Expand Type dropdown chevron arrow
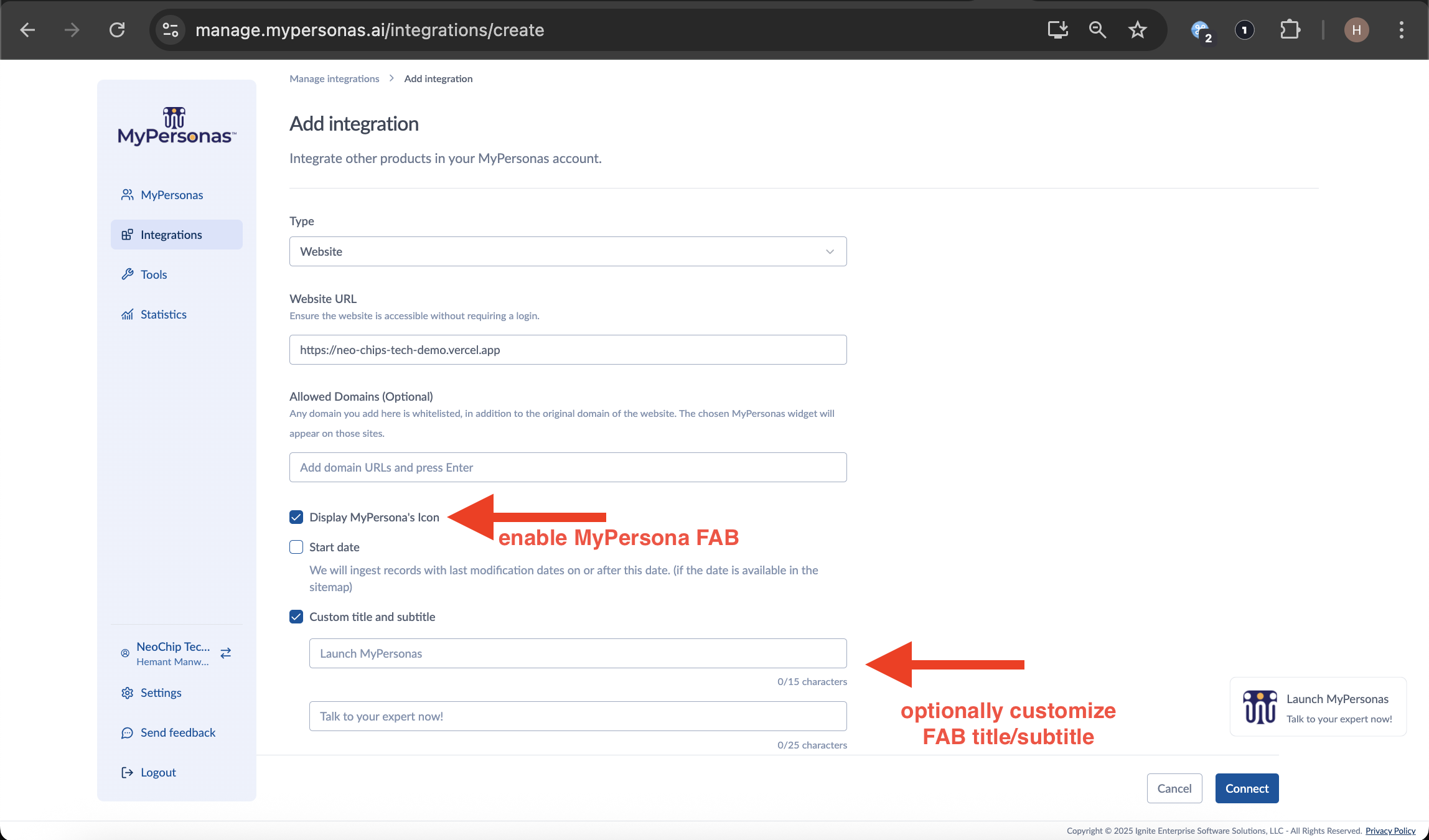The image size is (1429, 840). coord(830,251)
